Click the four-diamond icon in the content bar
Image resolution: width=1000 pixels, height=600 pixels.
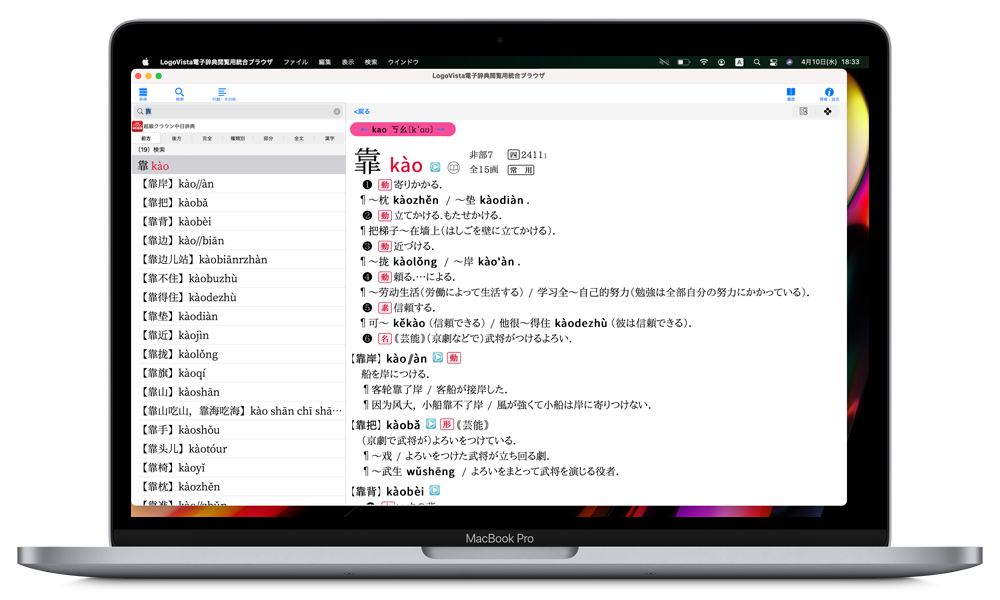[x=827, y=111]
